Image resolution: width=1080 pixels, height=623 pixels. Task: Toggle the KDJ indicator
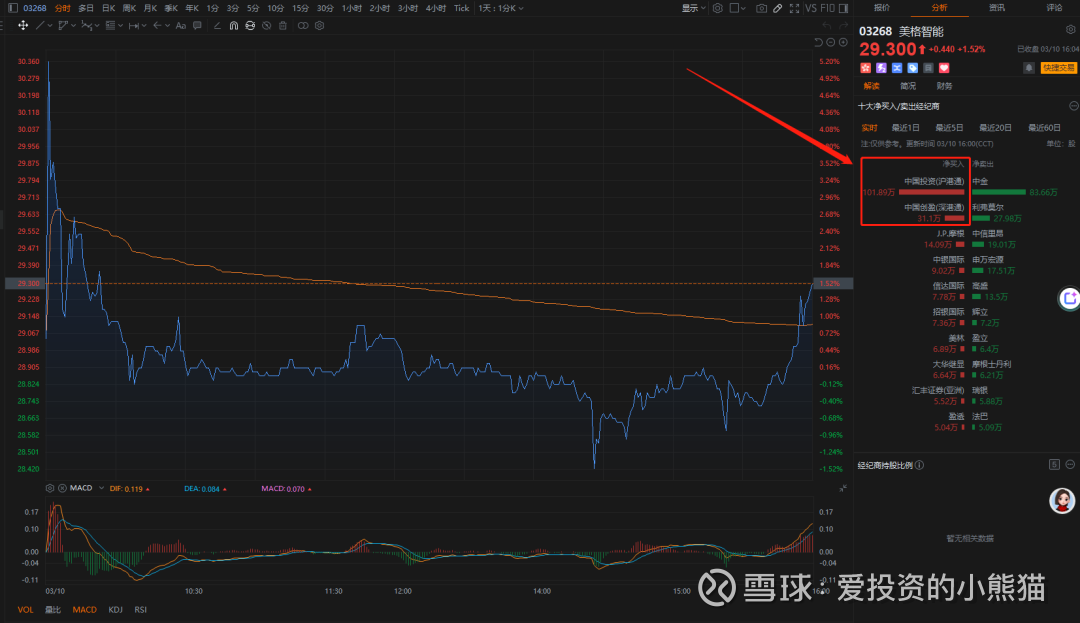[115, 610]
